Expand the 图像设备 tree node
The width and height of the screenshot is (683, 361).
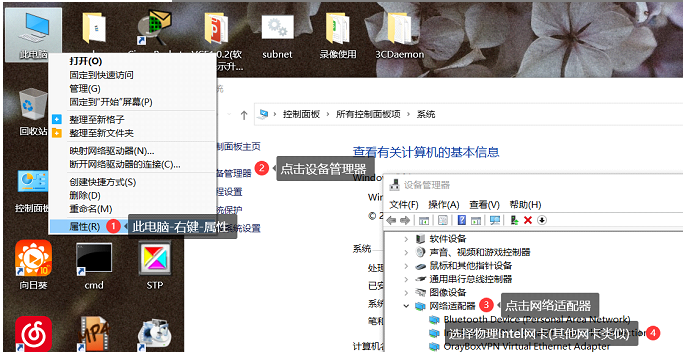[406, 293]
